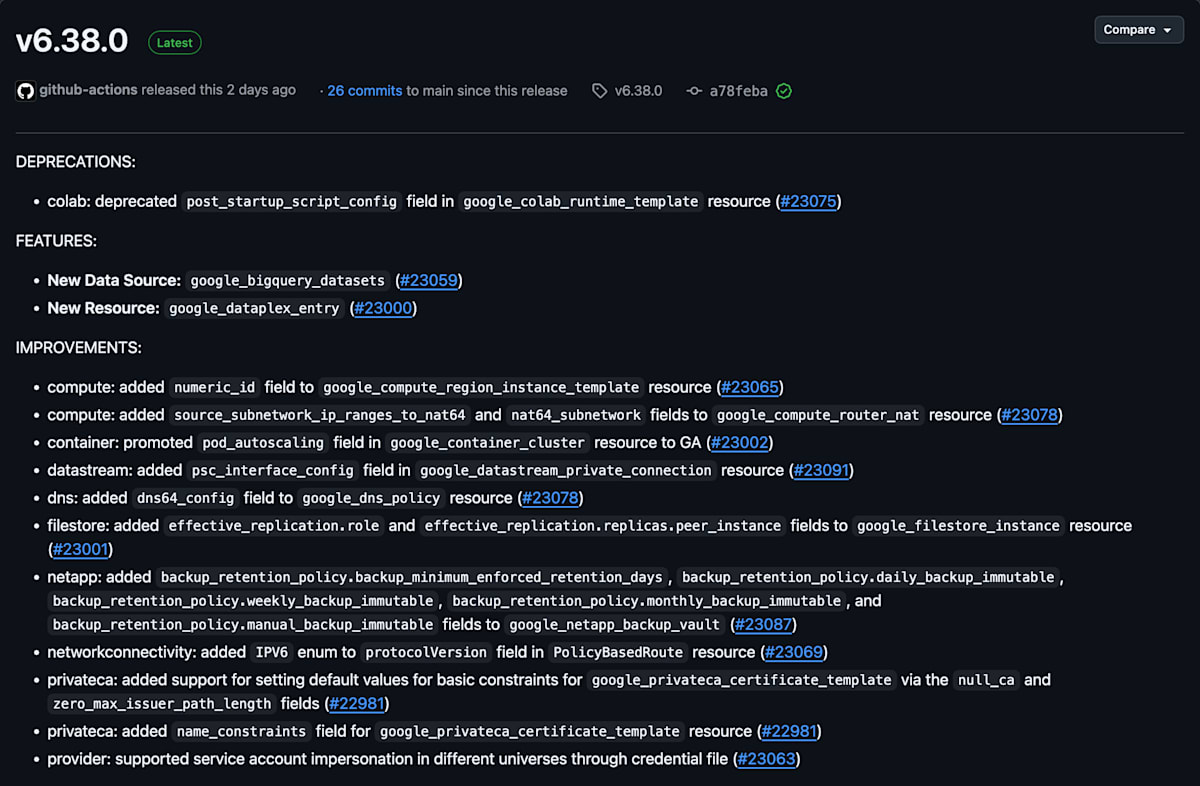This screenshot has width=1200, height=786.
Task: Click google_datastream_private_connection code text
Action: [566, 470]
